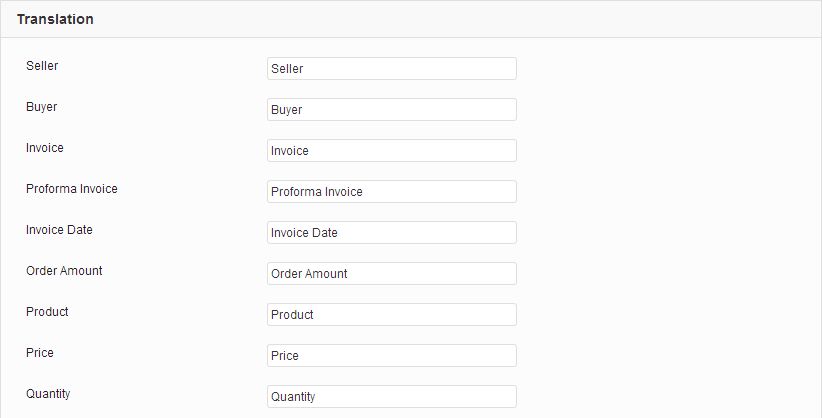Click the Translation heading title text
The height and width of the screenshot is (418, 822).
coord(55,19)
